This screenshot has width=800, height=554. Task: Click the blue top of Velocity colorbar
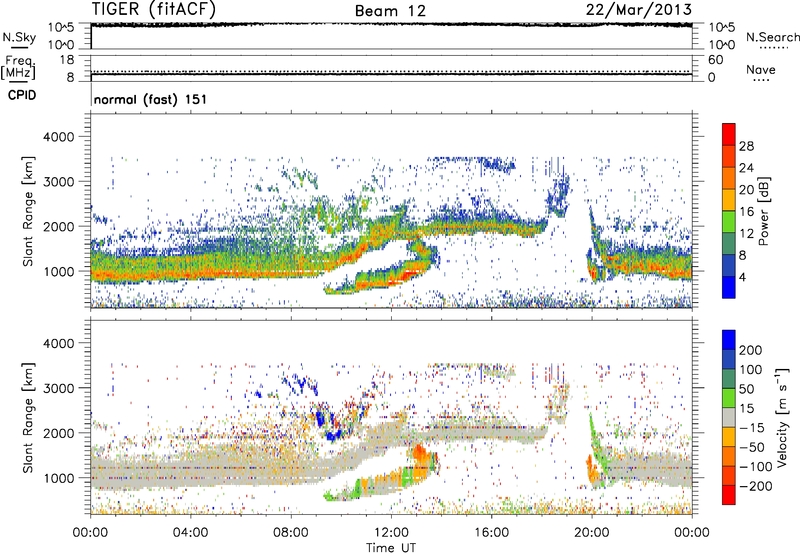point(729,340)
